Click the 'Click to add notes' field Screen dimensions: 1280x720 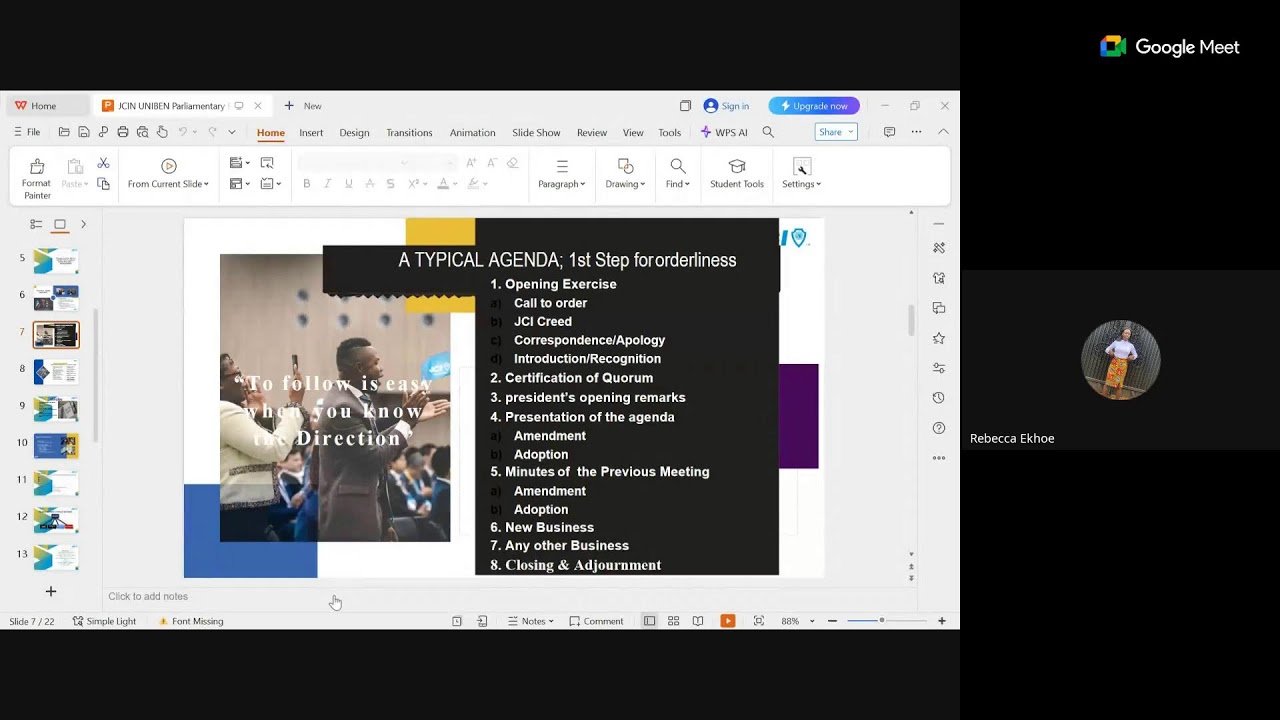click(x=510, y=597)
